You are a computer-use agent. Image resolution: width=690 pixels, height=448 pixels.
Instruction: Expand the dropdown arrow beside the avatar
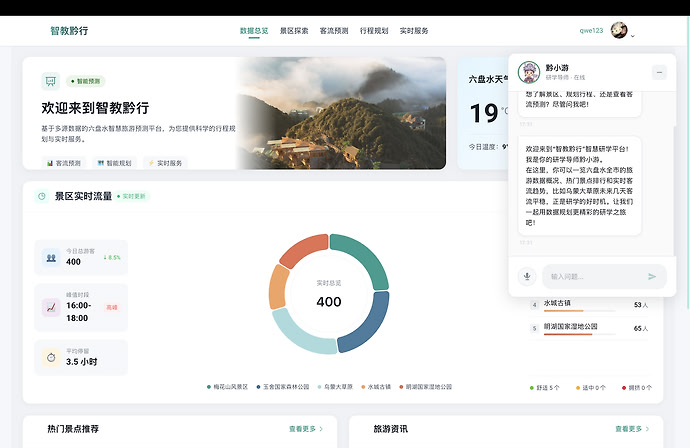coord(633,36)
